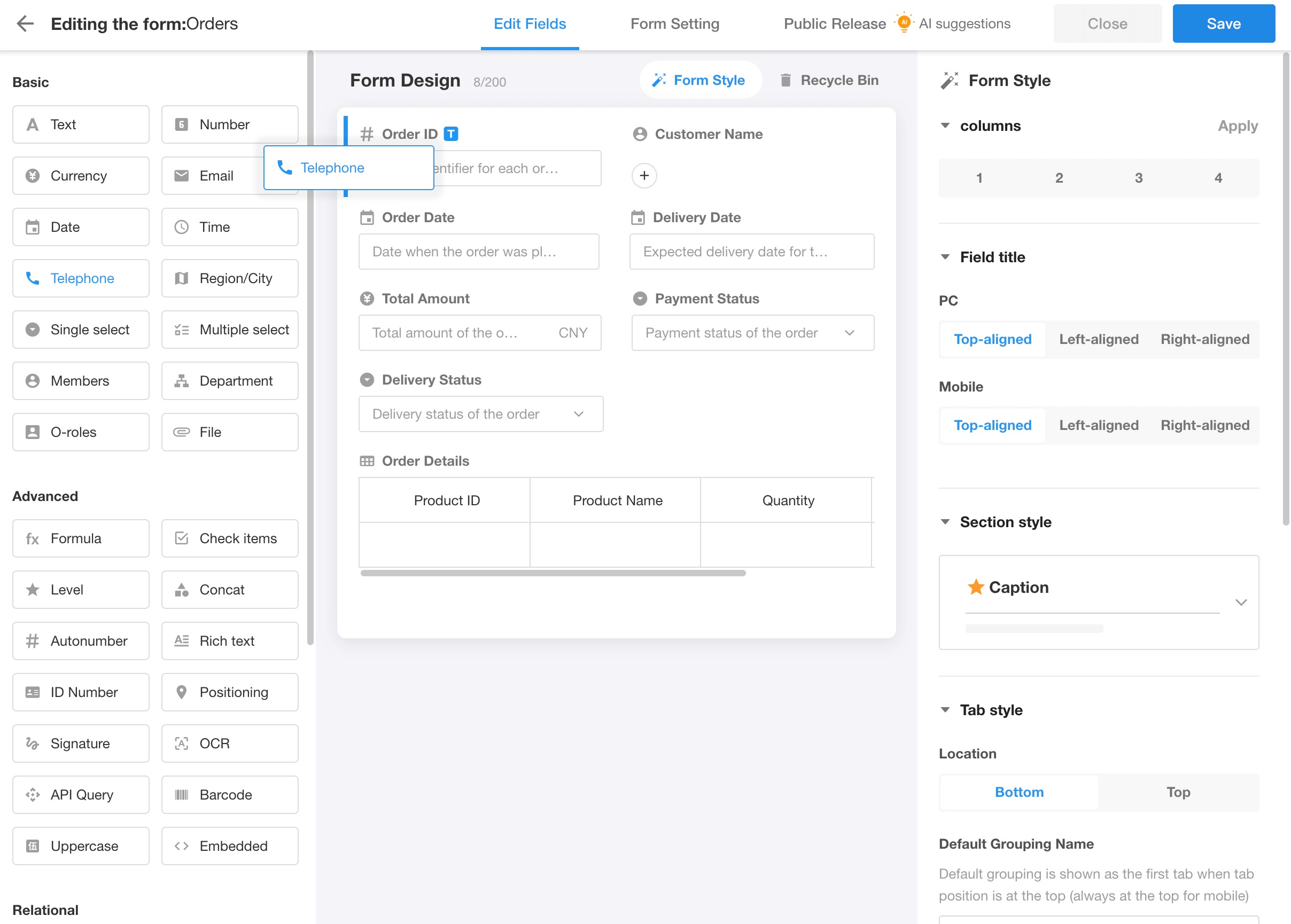The width and height of the screenshot is (1291, 924).
Task: Click the Form Style magic wand icon
Action: coord(659,80)
